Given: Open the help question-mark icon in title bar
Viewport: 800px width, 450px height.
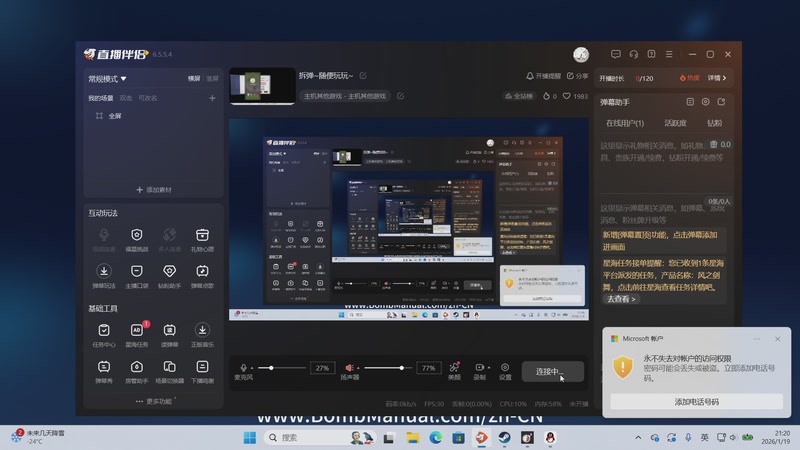Looking at the screenshot, I should coord(652,54).
